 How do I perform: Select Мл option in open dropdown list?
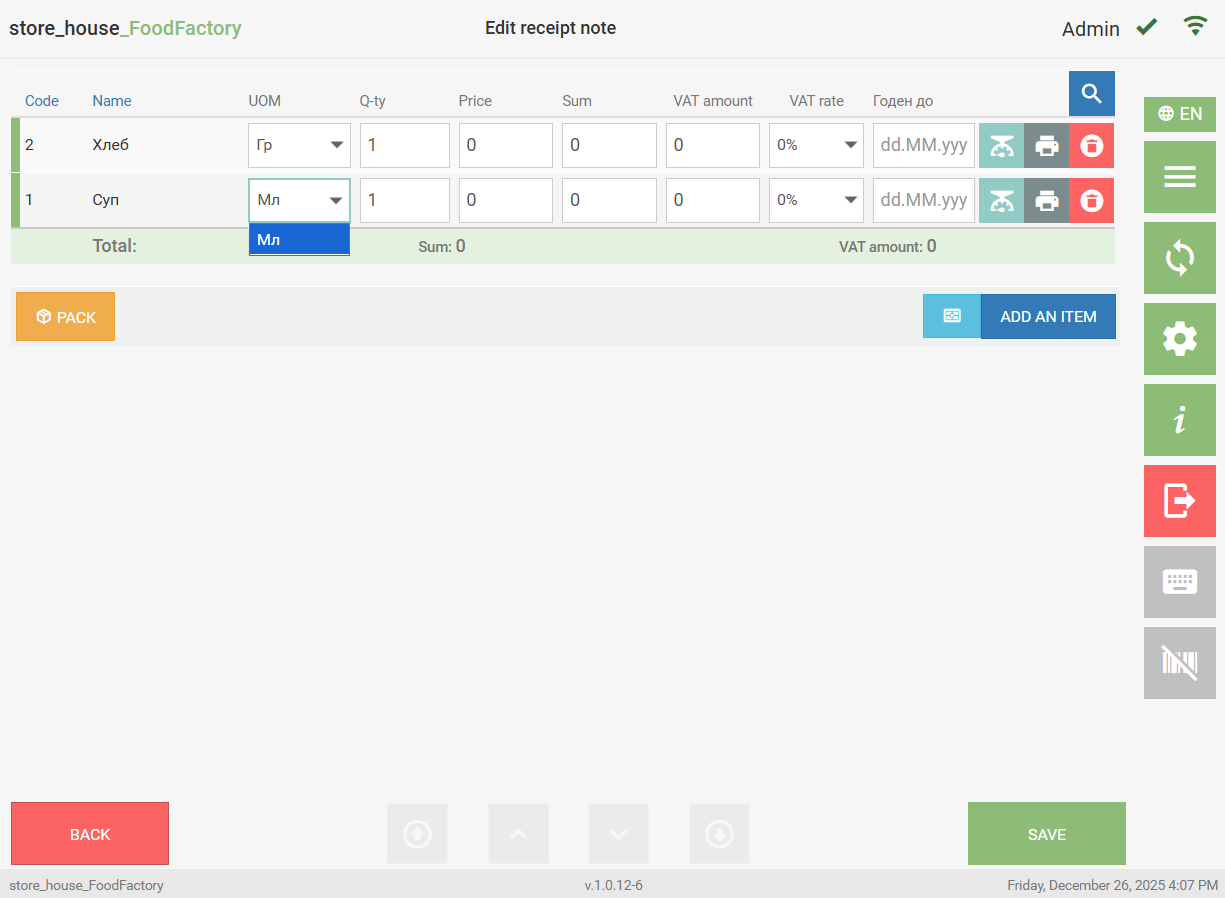click(299, 240)
